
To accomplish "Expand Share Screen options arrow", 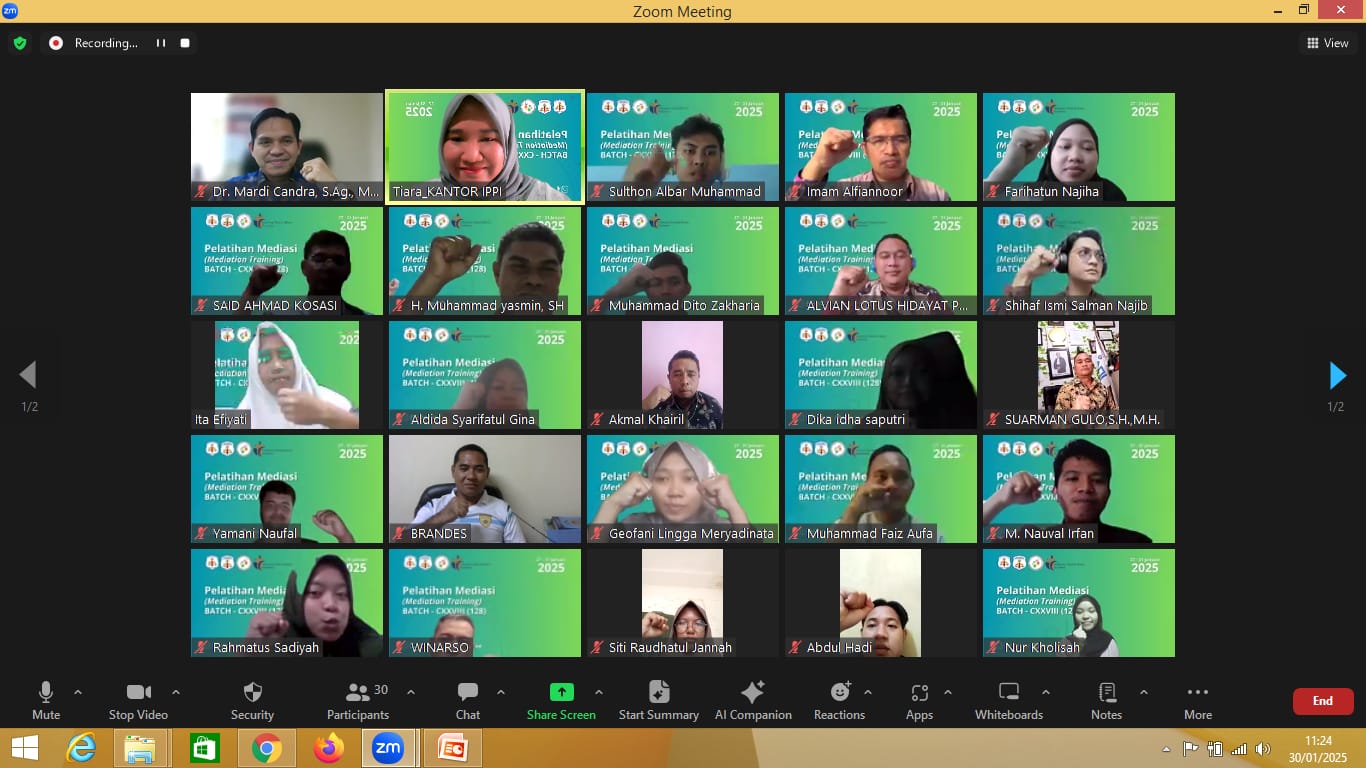I will tap(599, 692).
